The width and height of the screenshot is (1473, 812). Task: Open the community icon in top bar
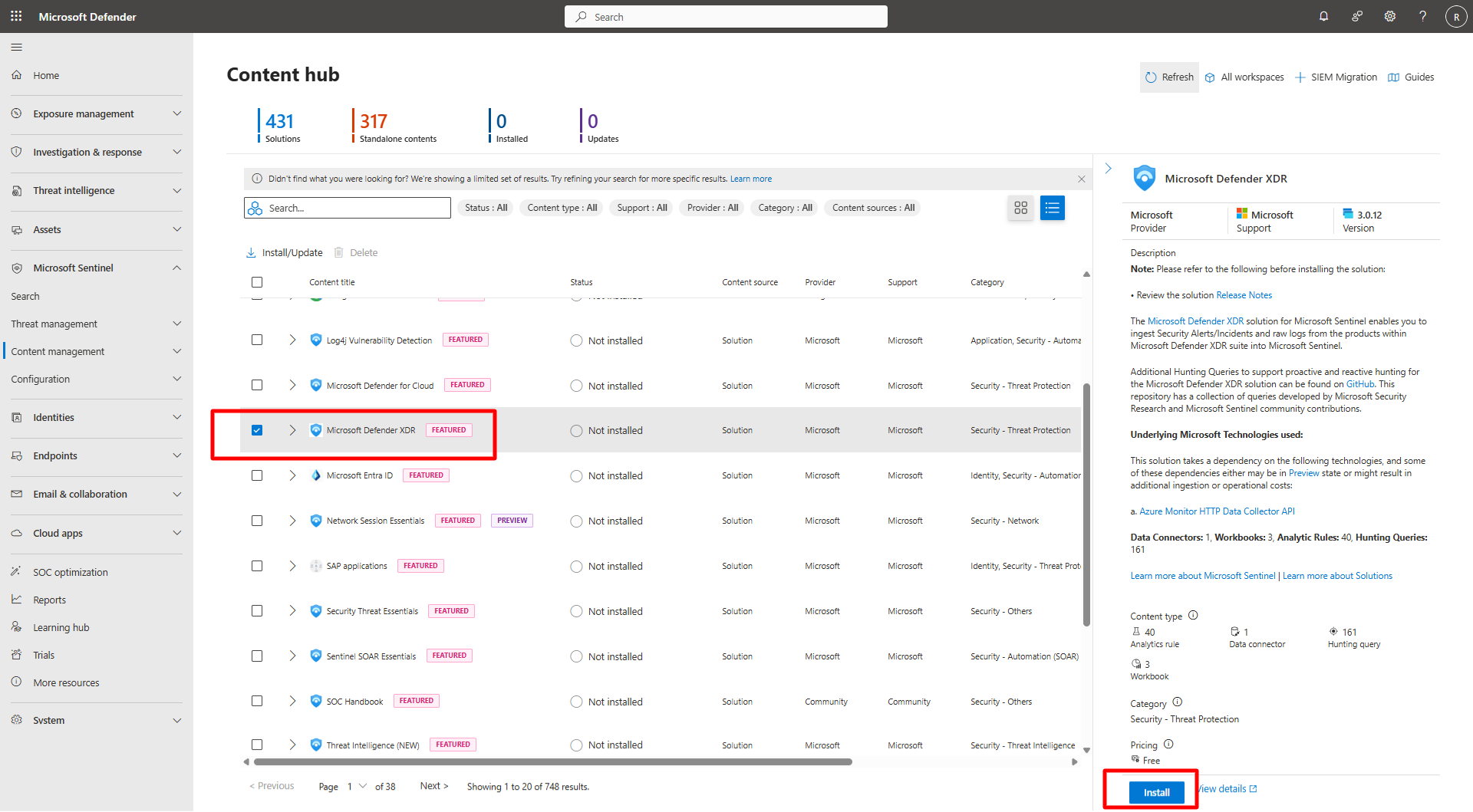tap(1356, 16)
